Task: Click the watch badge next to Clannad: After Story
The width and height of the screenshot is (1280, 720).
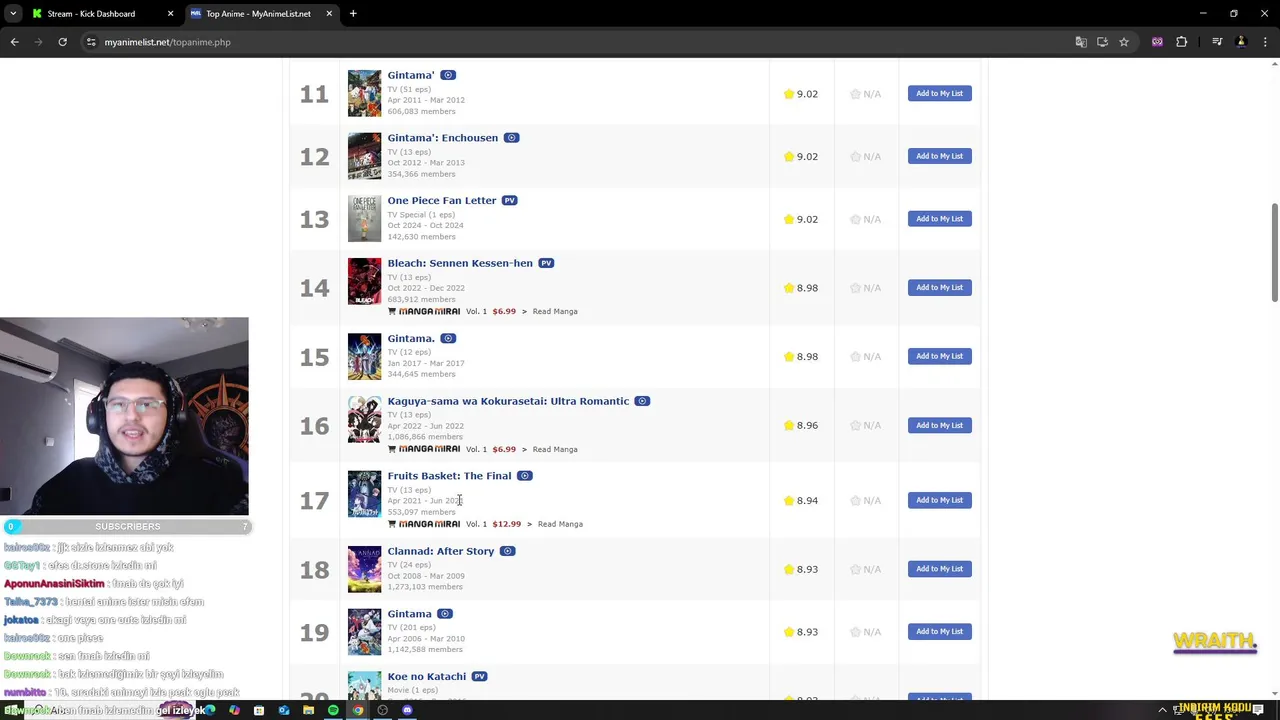Action: pos(507,551)
